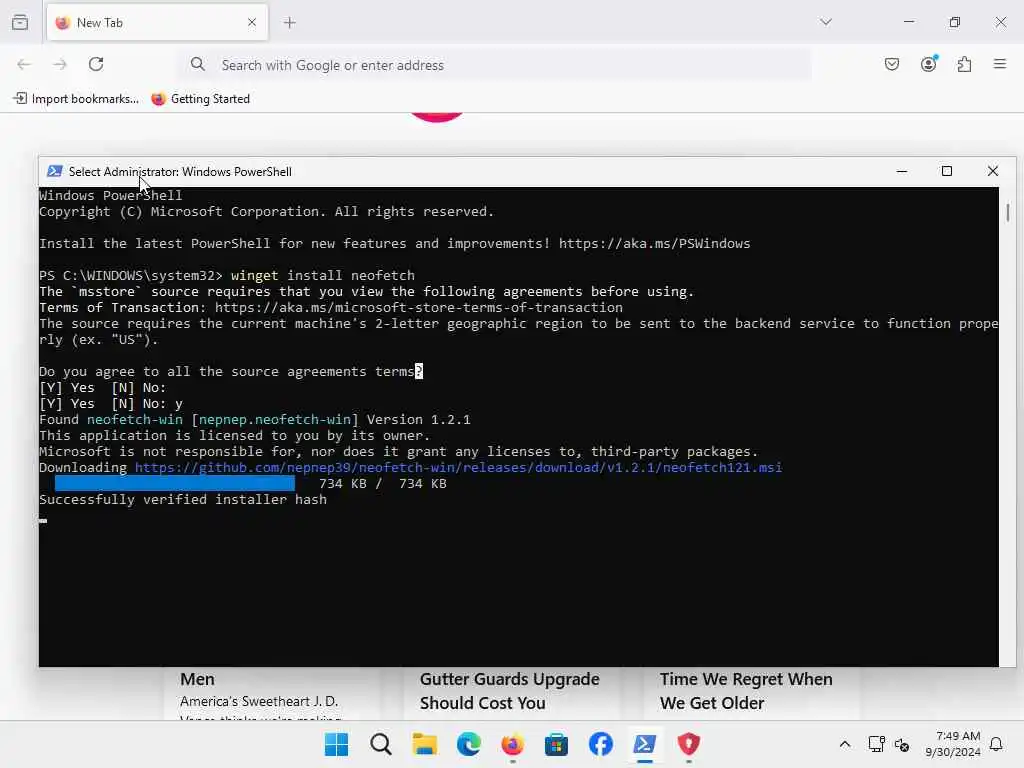Click Import bookmarks toolbar item

(x=76, y=99)
